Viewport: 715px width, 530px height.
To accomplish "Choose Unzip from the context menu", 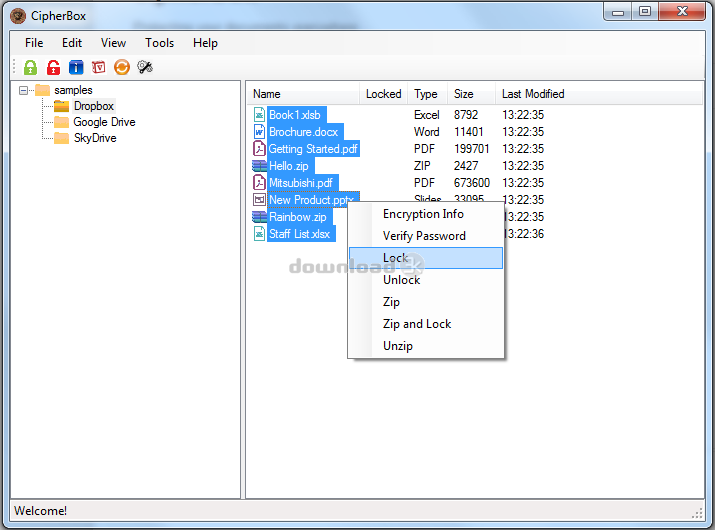I will 398,346.
